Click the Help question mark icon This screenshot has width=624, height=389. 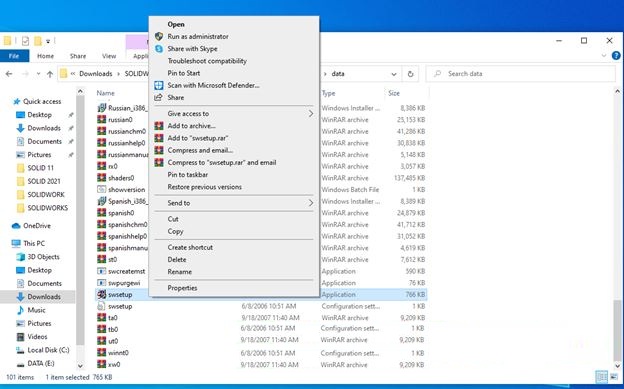[x=616, y=56]
